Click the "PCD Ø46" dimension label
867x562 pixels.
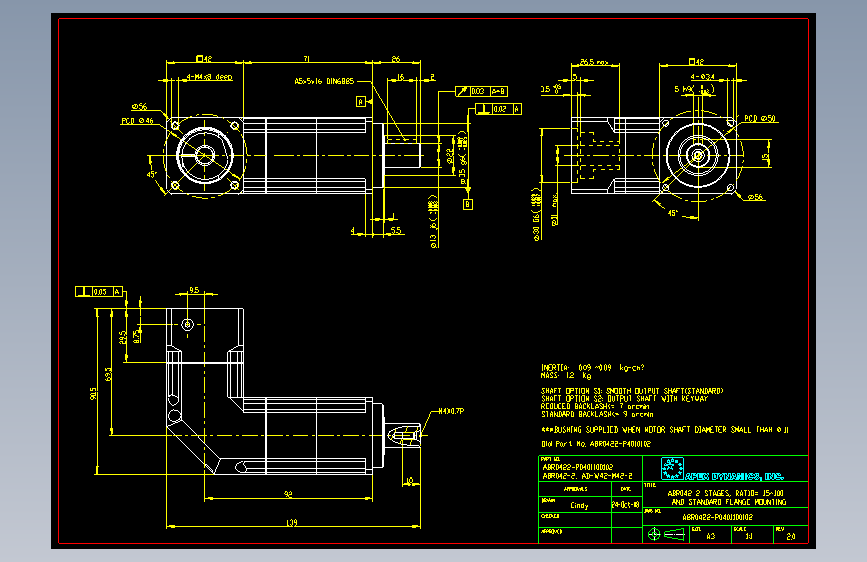137,121
